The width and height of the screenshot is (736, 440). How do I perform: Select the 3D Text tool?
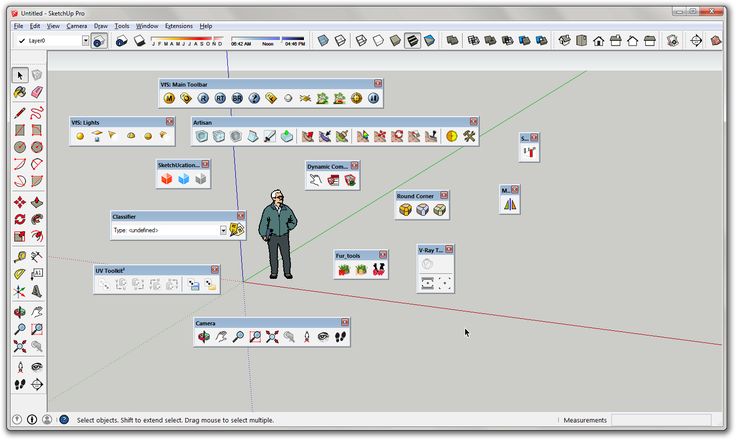[x=37, y=291]
